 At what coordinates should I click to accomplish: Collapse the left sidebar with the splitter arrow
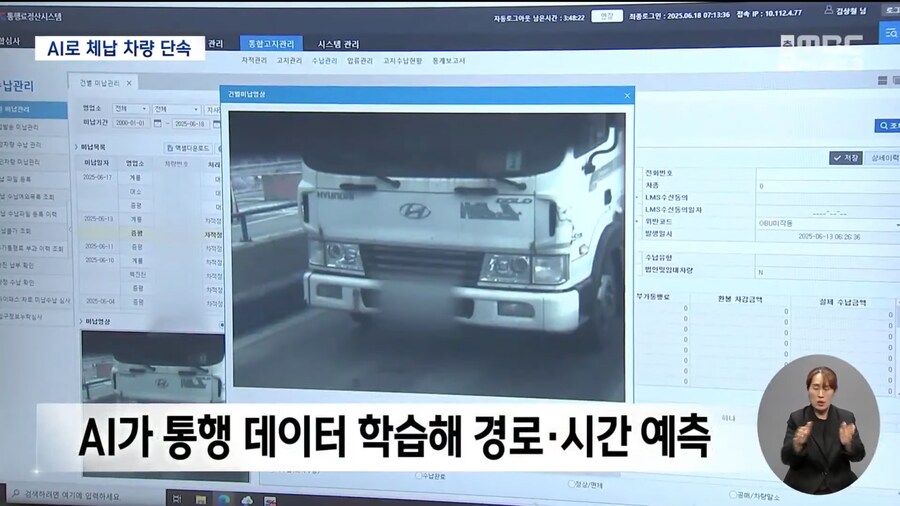click(71, 229)
